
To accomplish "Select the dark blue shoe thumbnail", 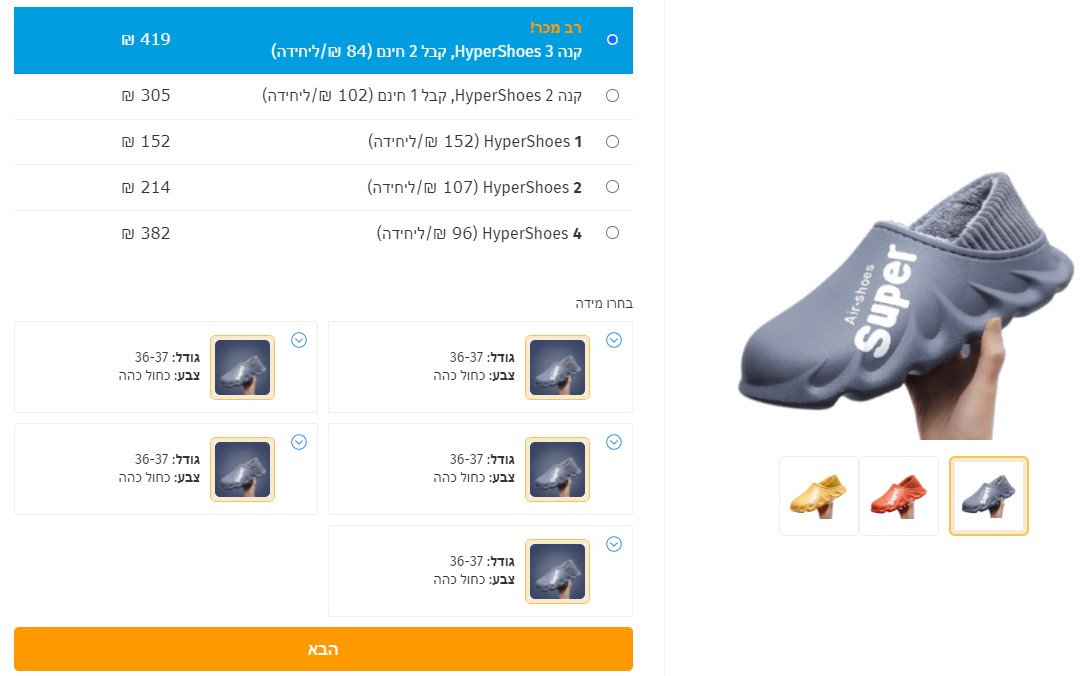I will click(988, 496).
